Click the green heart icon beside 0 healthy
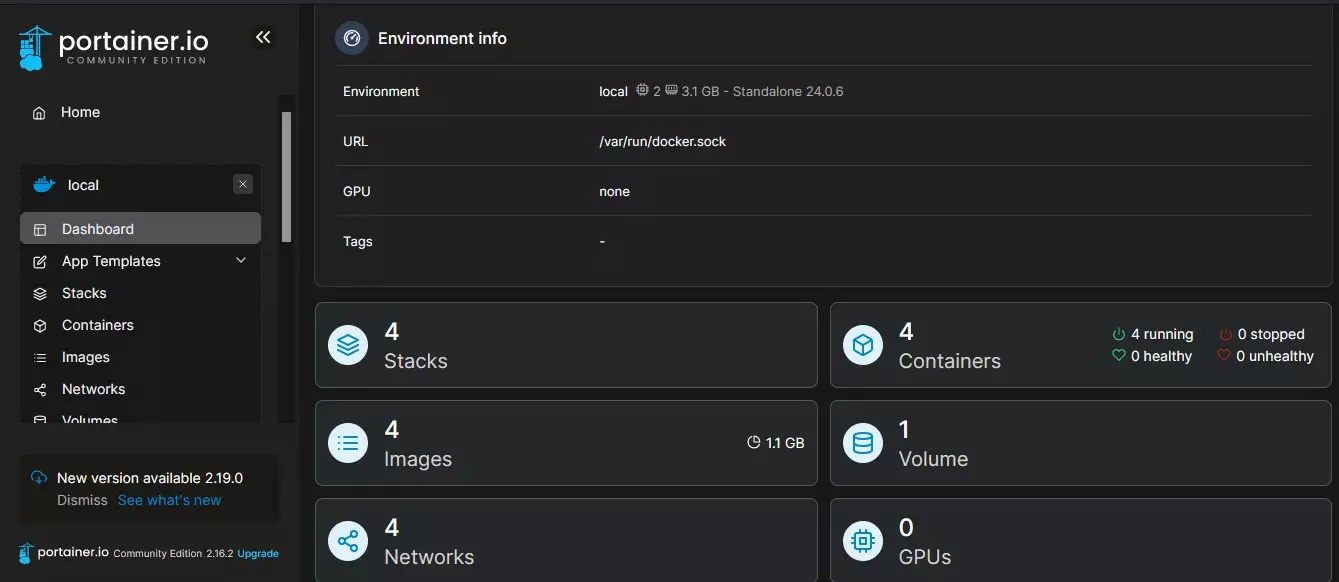Viewport: 1339px width, 582px height. [x=1119, y=356]
